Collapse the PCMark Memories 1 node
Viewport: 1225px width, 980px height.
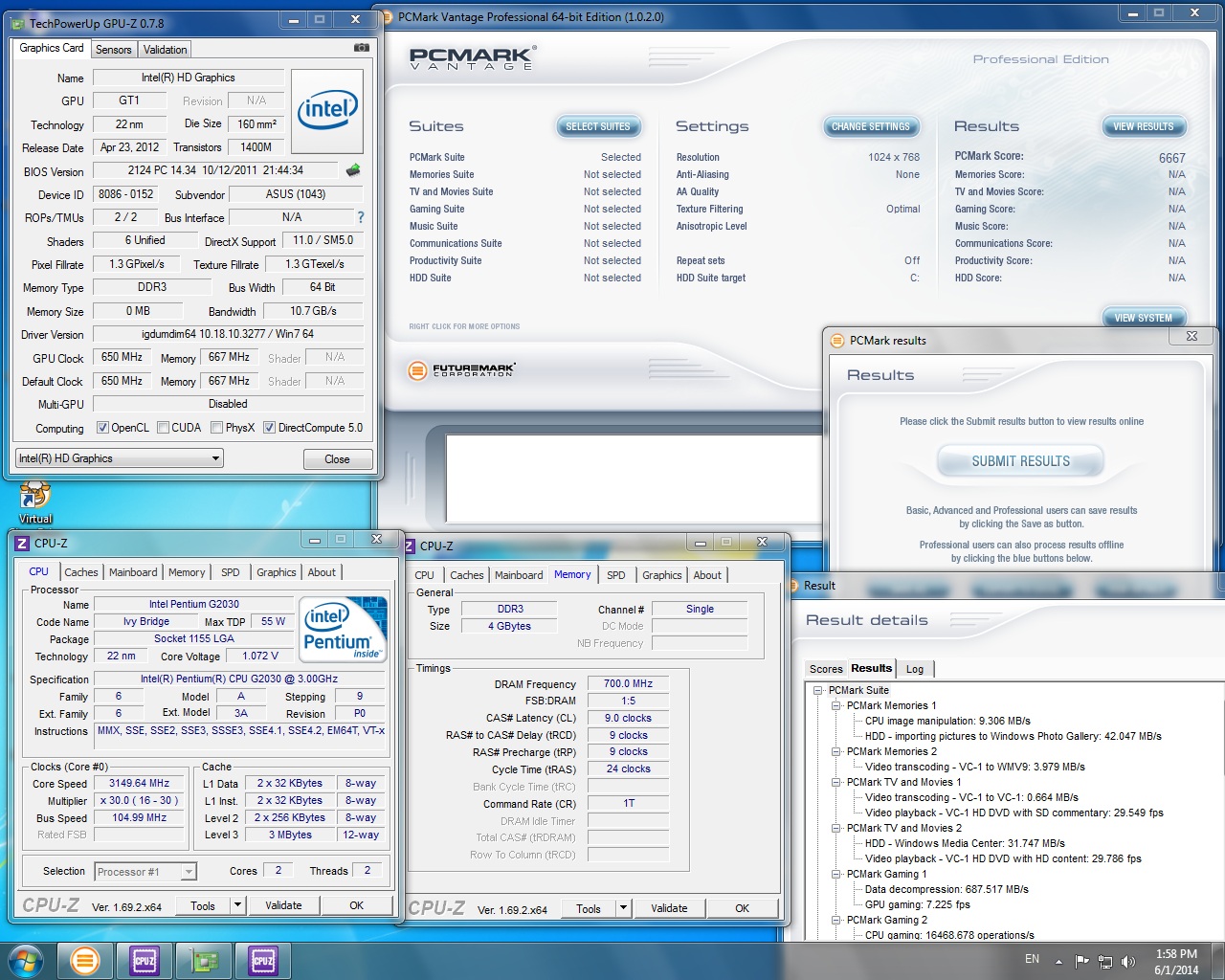click(x=835, y=705)
